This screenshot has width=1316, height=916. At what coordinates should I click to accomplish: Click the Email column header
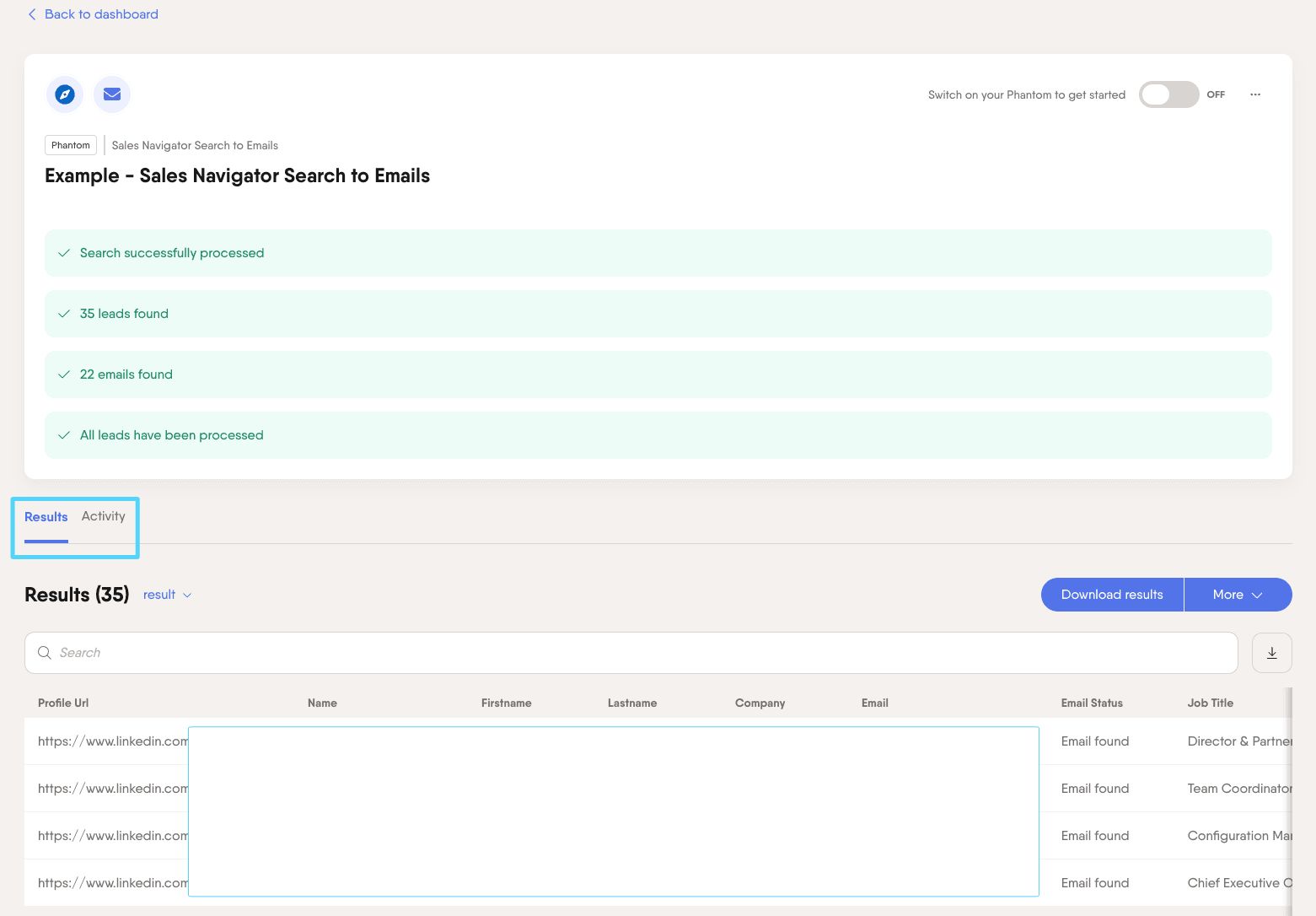coord(875,703)
